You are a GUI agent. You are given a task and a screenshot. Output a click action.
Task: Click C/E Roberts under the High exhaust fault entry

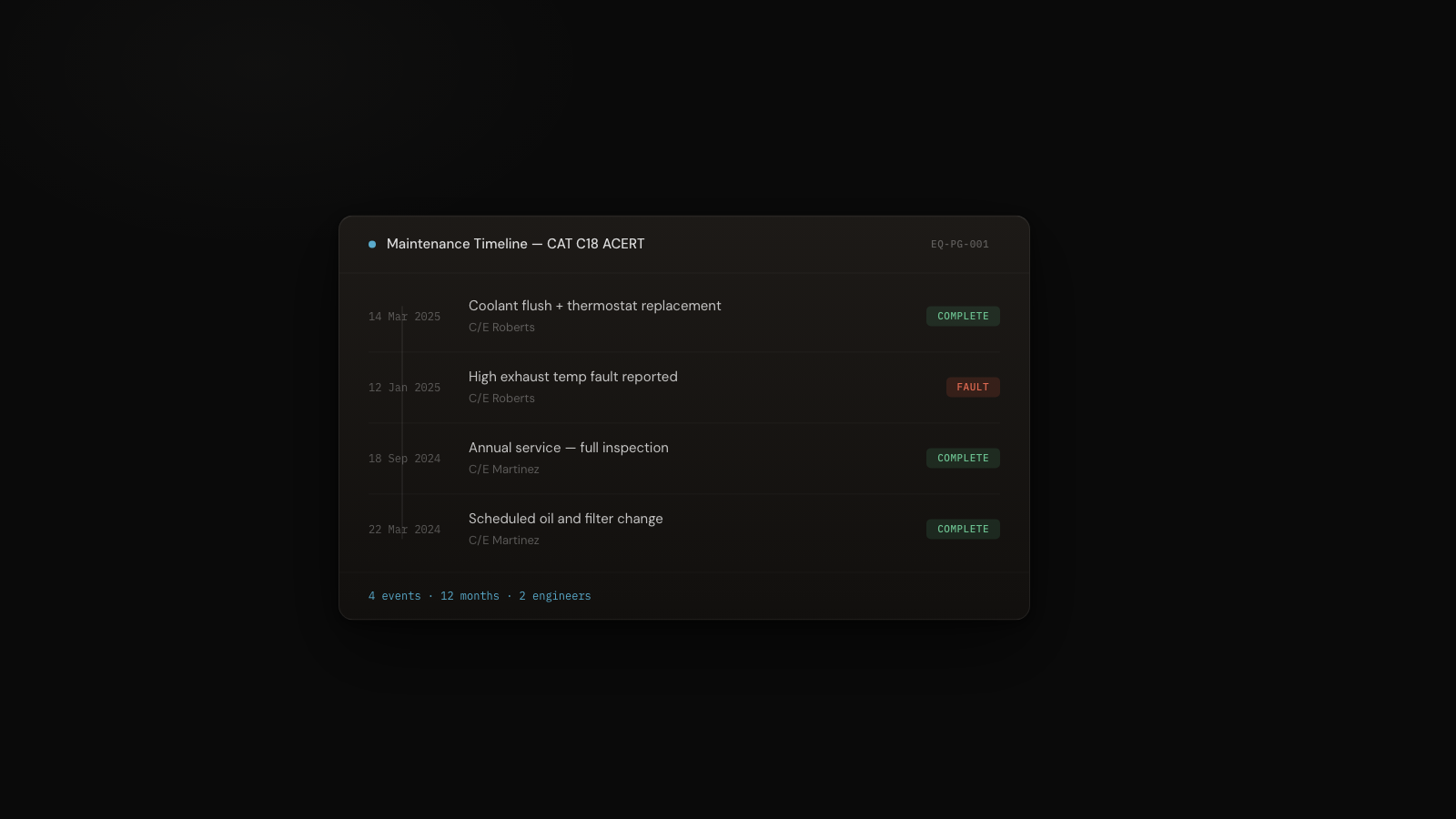[501, 399]
